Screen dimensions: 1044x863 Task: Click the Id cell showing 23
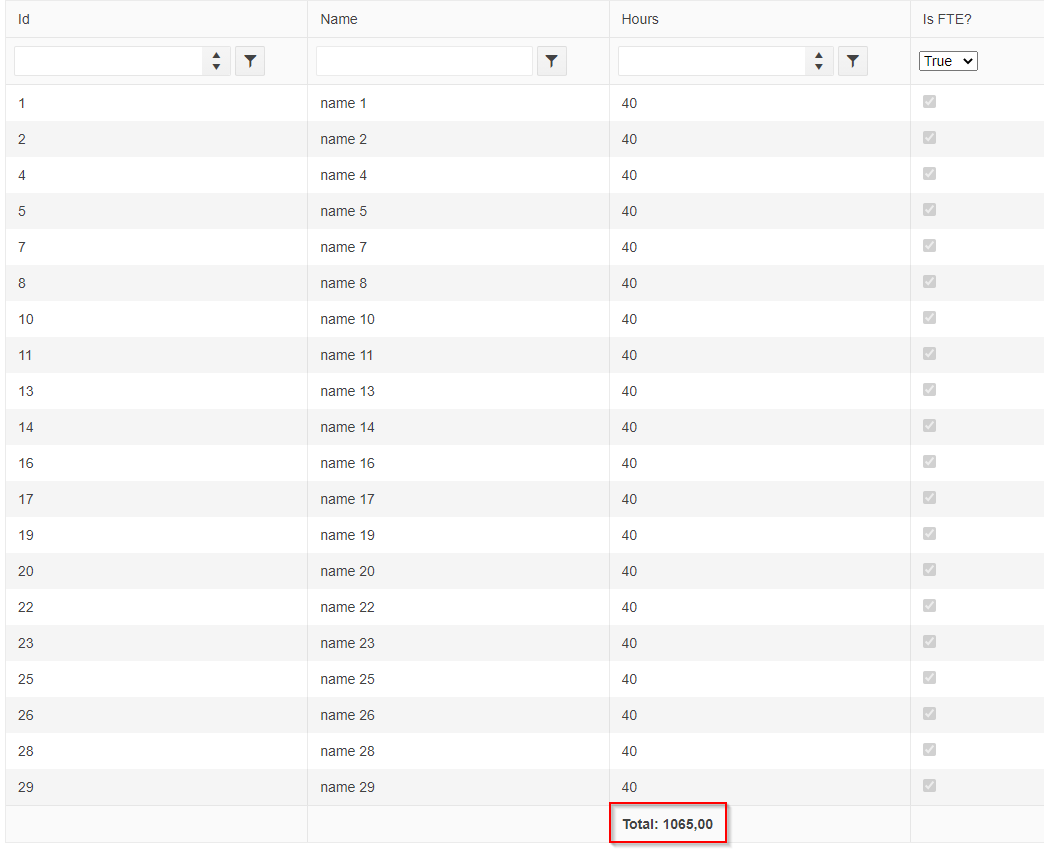(x=156, y=643)
